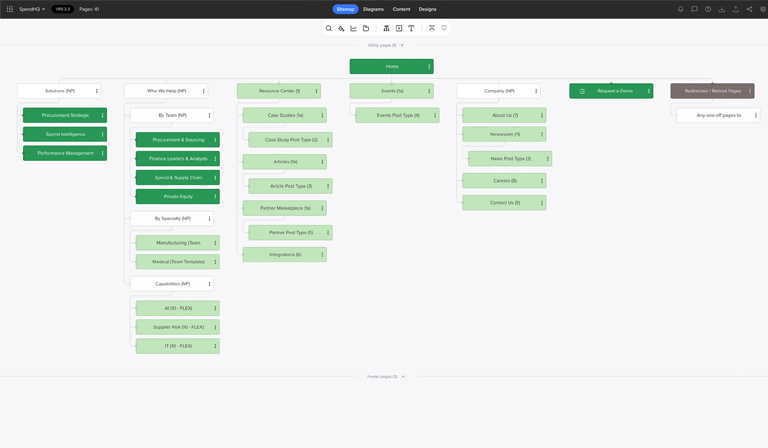The width and height of the screenshot is (768, 448).
Task: Select the Supplier Risk (10 - FLEX) node
Action: tap(177, 327)
